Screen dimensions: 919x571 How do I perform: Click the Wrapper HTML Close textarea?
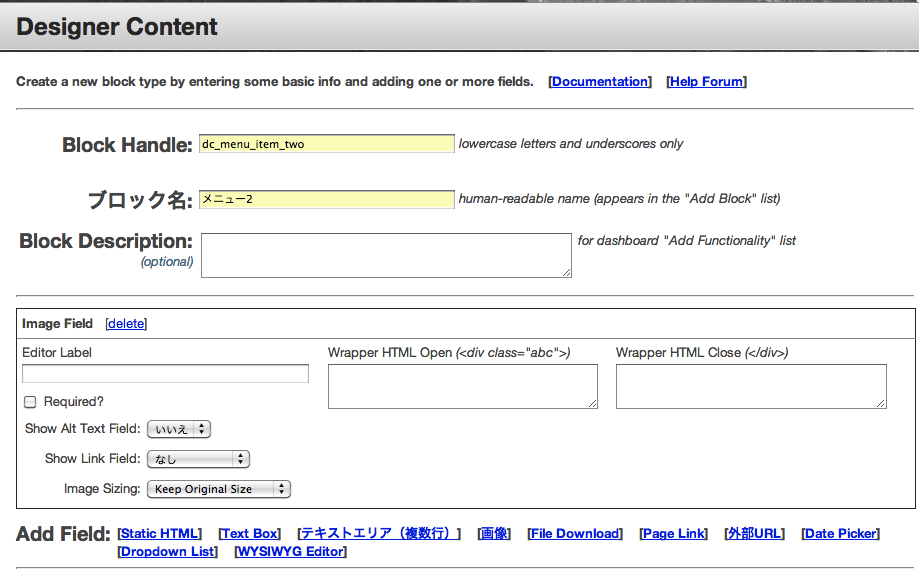coord(751,386)
